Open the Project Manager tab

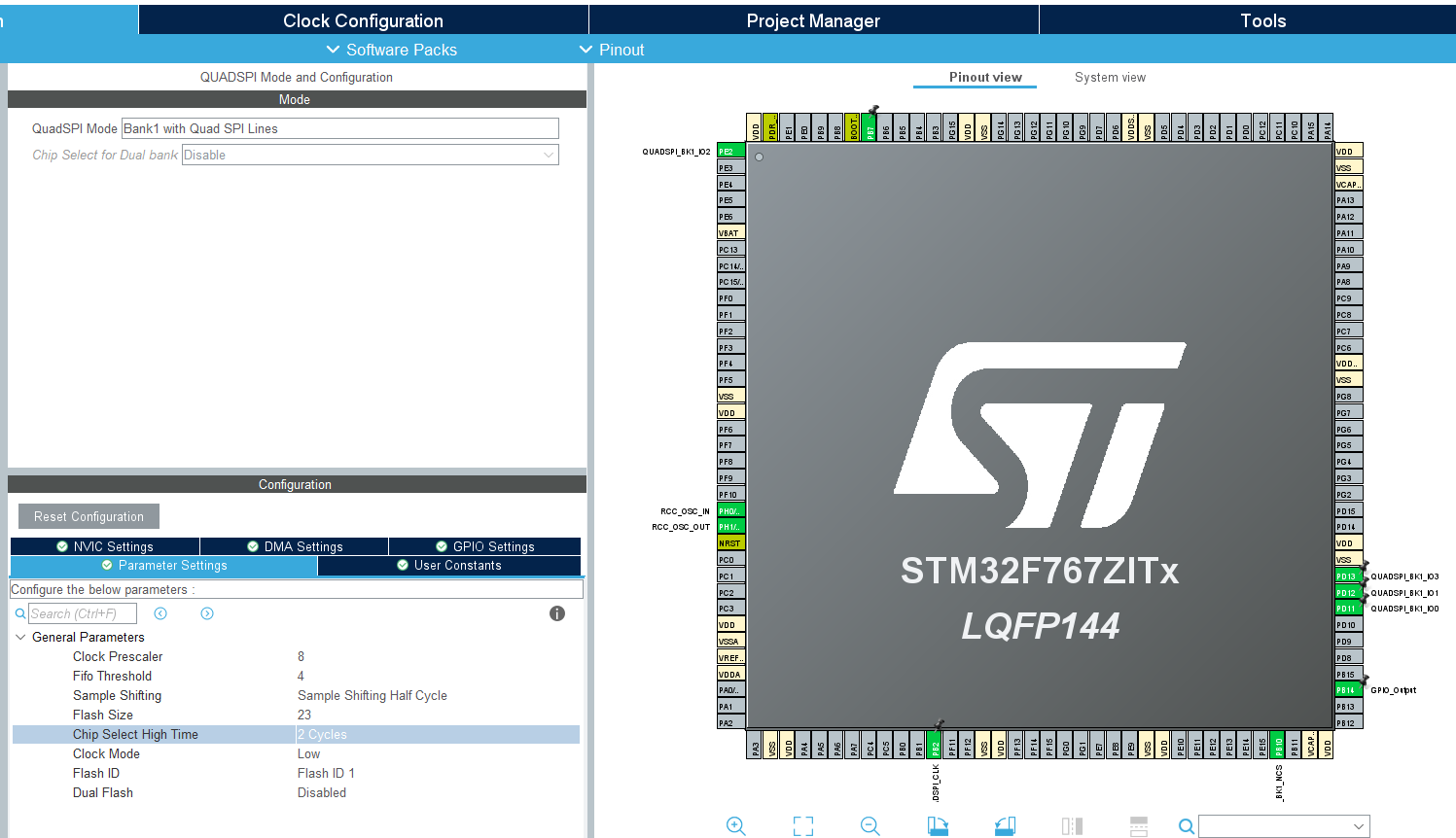[x=813, y=19]
